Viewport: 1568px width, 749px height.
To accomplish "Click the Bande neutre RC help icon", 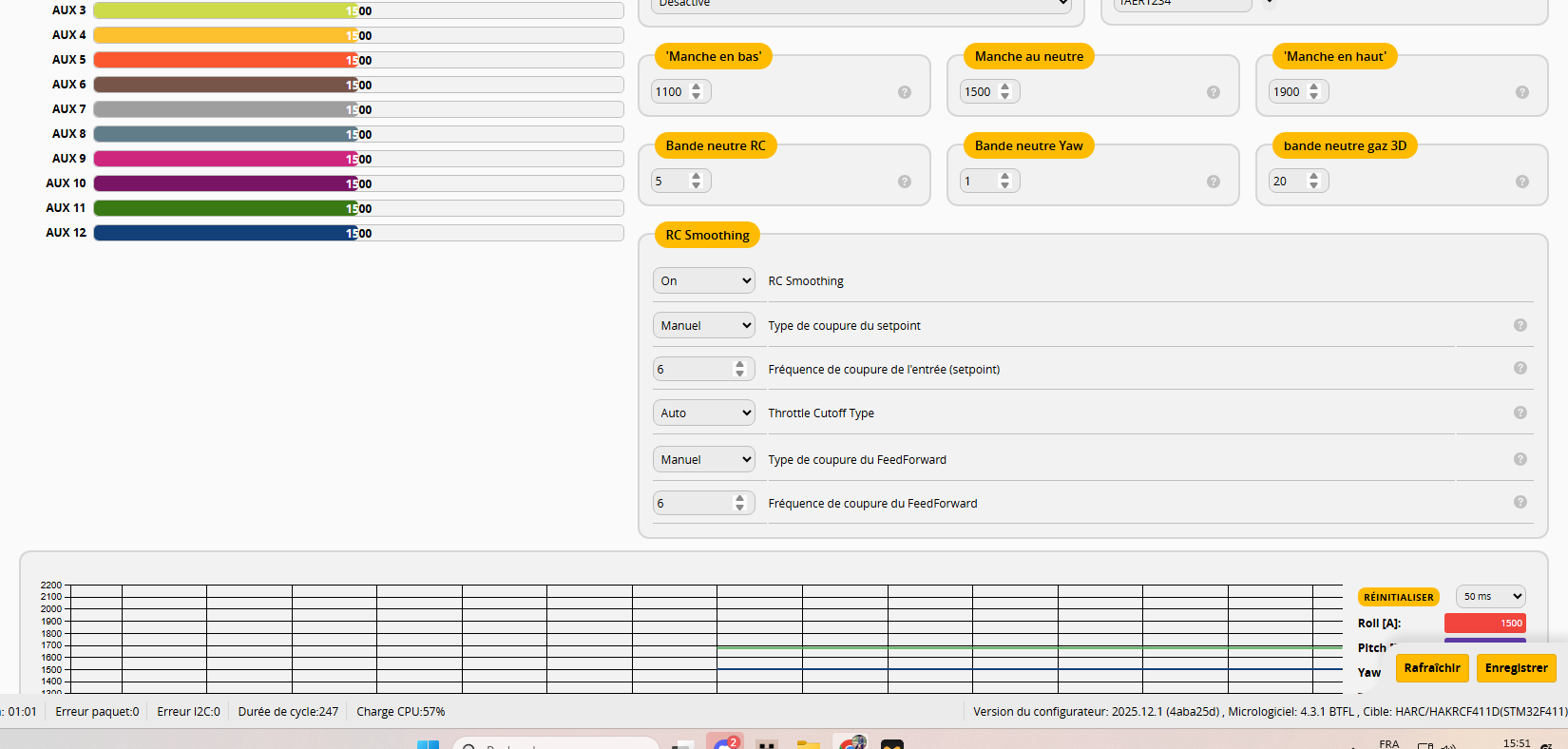I will point(904,182).
